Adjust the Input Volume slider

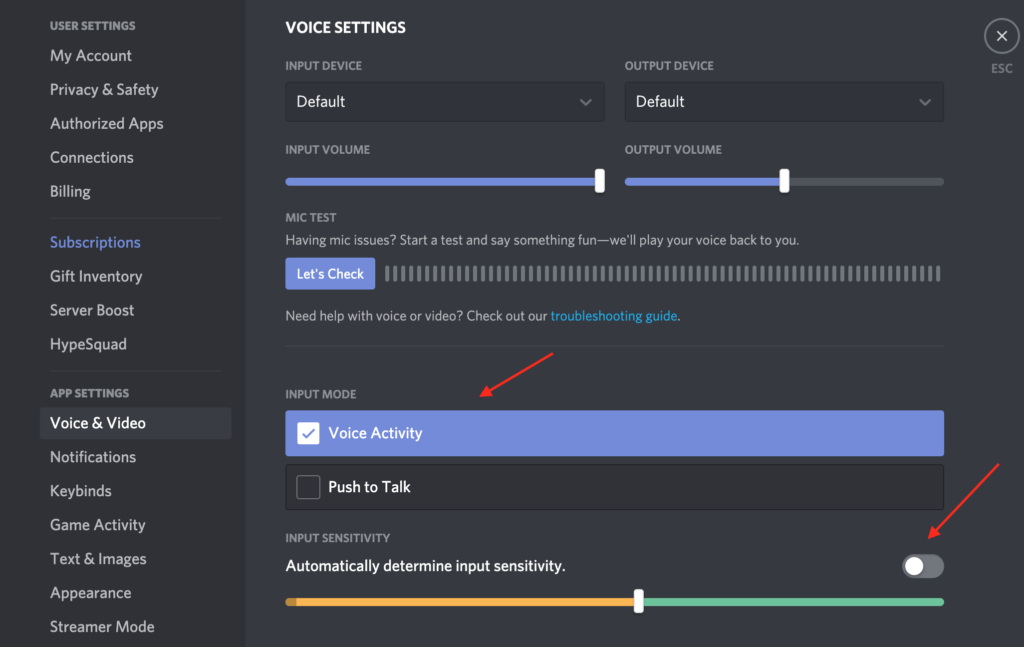tap(598, 181)
